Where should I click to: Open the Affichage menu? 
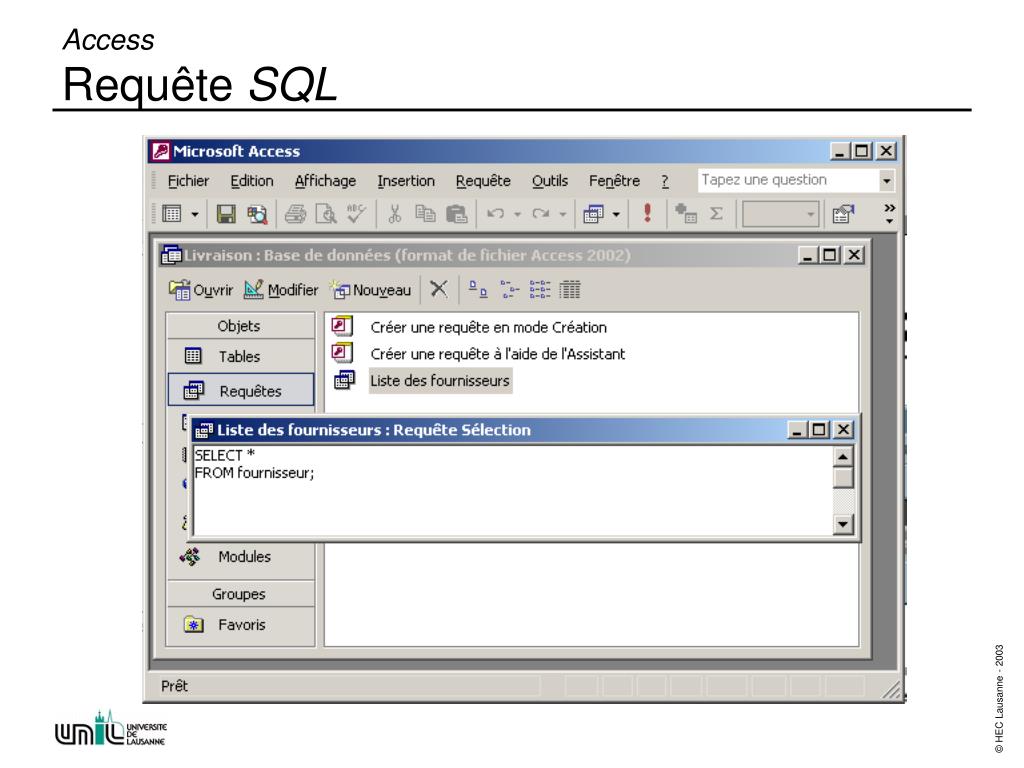(x=325, y=181)
